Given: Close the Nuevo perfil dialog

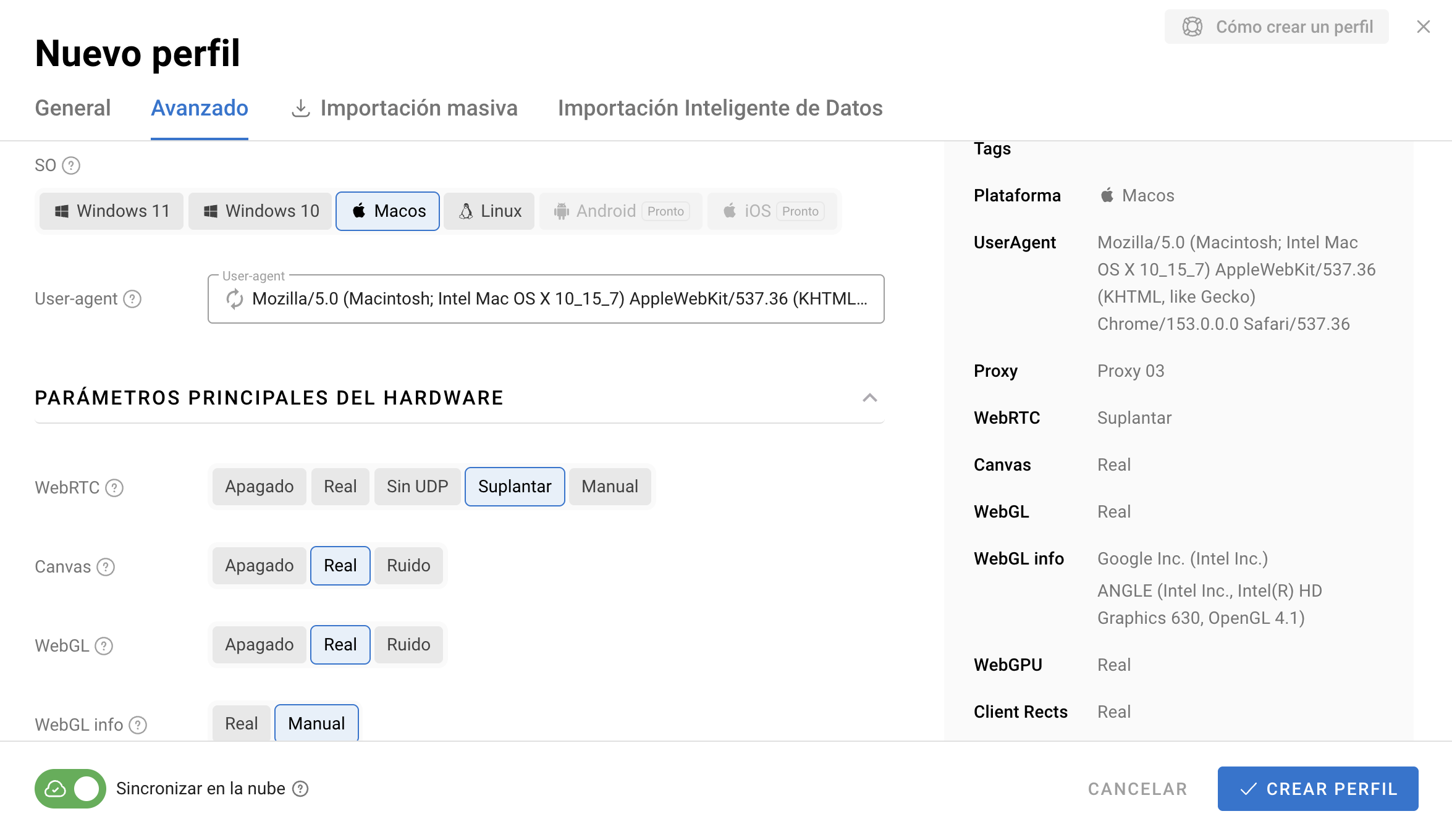Looking at the screenshot, I should pyautogui.click(x=1424, y=27).
